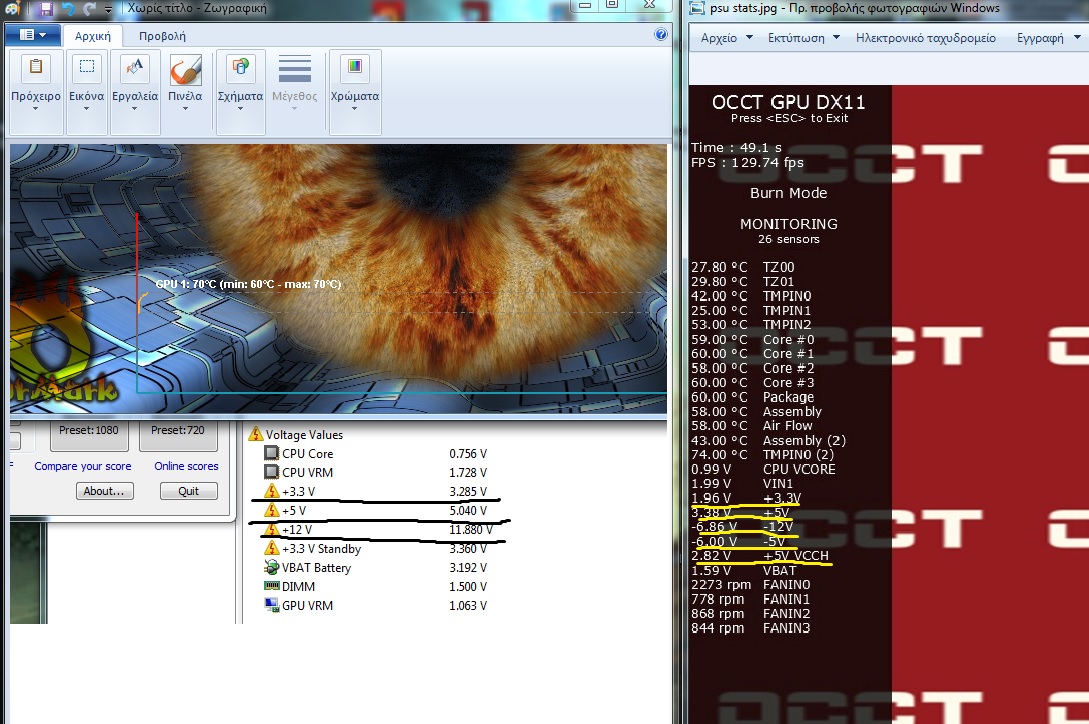This screenshot has width=1089, height=724.
Task: Click the Preset:1080 button on the canvas
Action: [x=89, y=434]
